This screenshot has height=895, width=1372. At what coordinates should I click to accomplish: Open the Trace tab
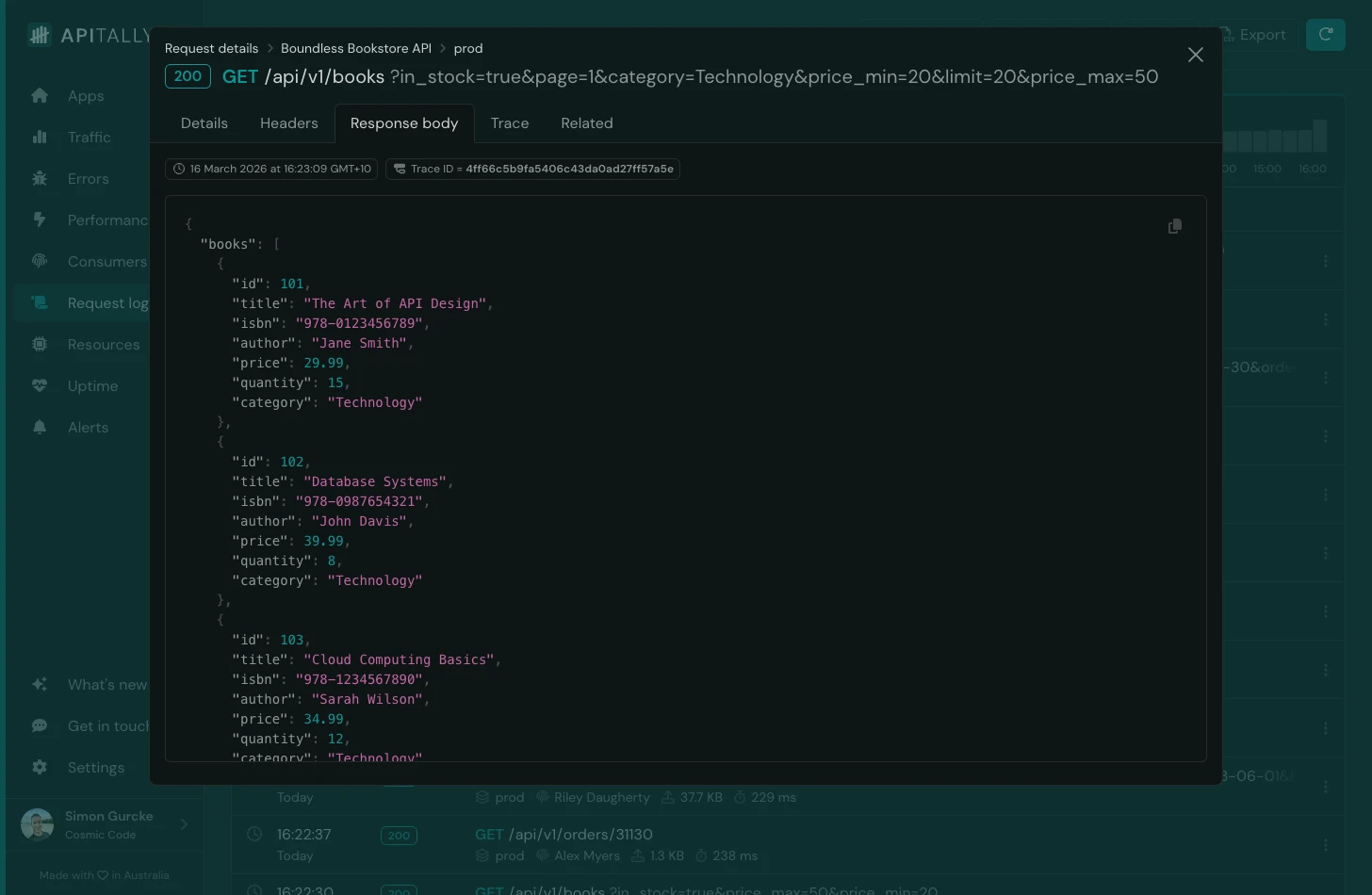(510, 122)
